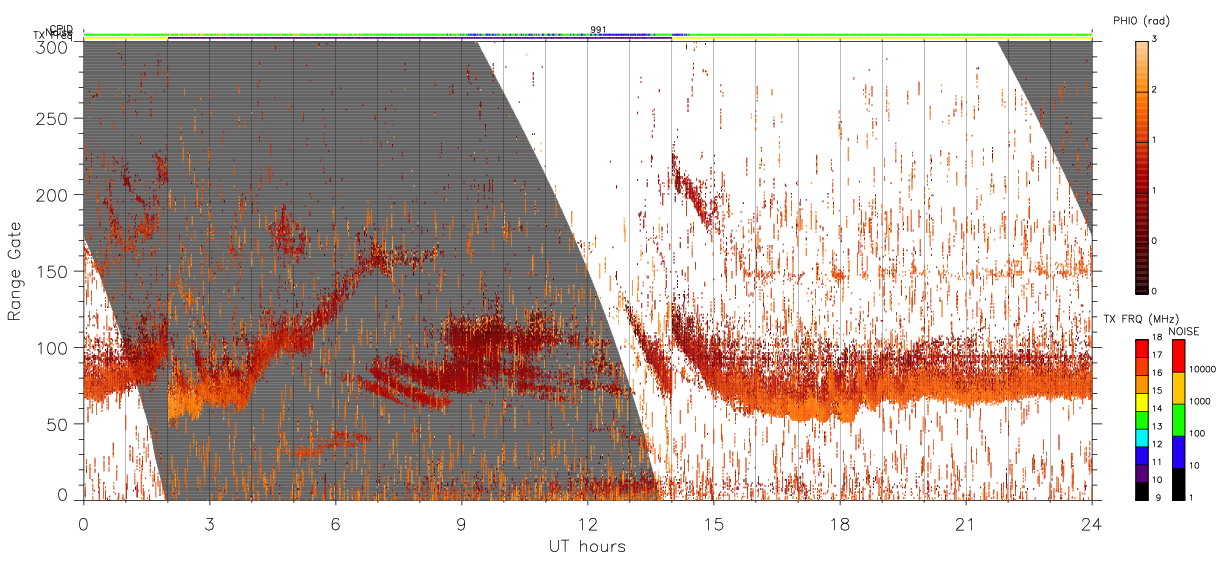Click the red-orange 16–17 MHz TX FRQ swatch
Screen dimensions: 1228x567
[x=1141, y=364]
